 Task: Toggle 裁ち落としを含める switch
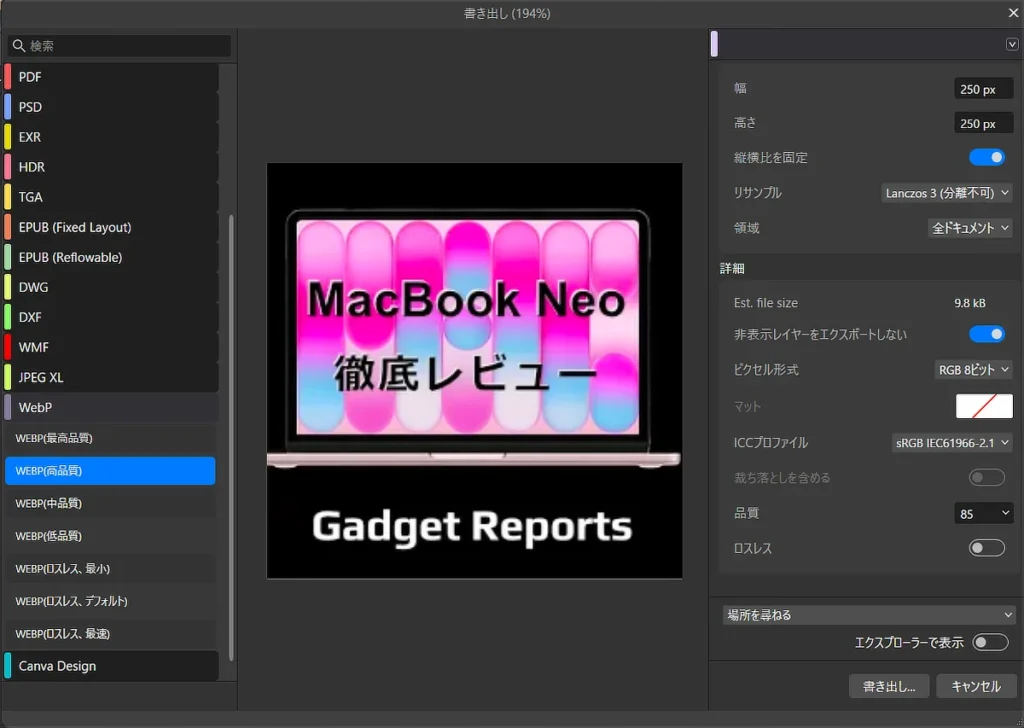pos(987,477)
